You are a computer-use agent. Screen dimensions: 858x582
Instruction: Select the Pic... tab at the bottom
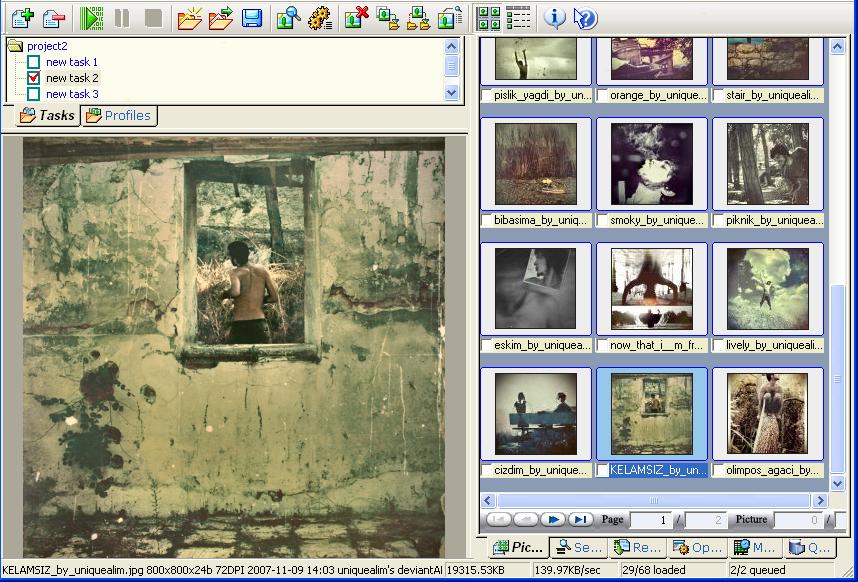pos(519,547)
